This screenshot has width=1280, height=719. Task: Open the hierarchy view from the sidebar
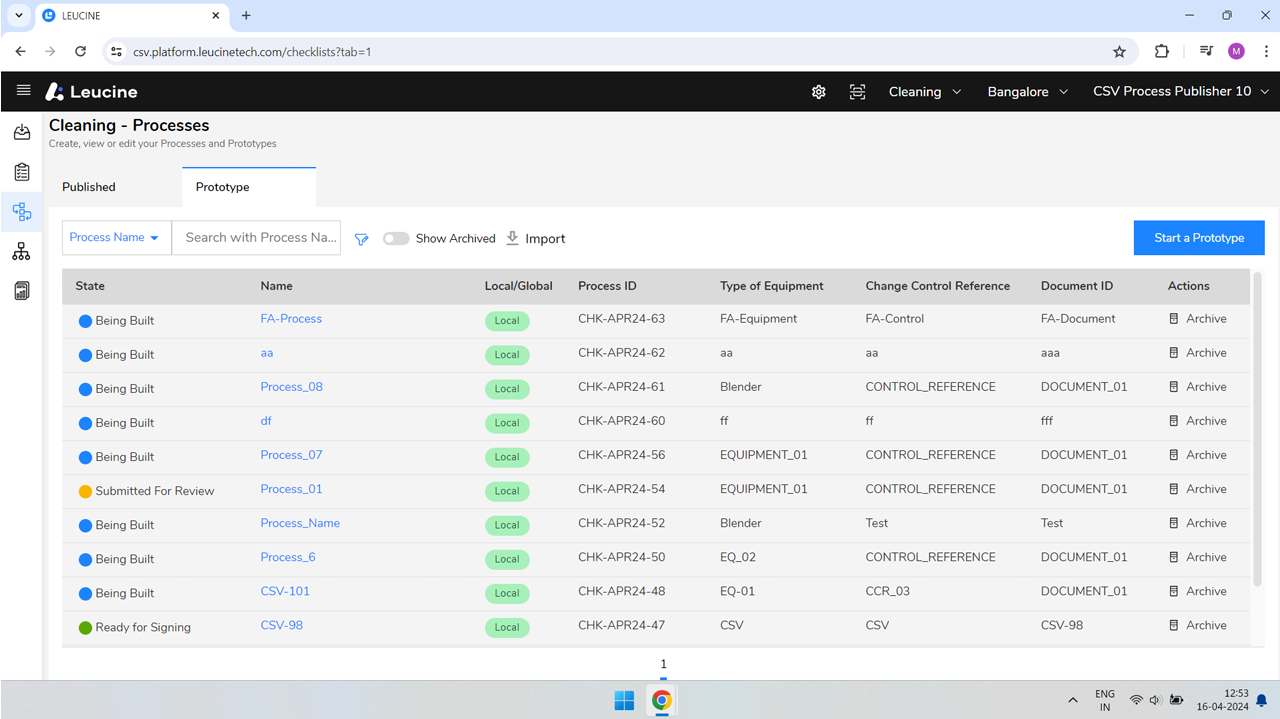(x=21, y=251)
